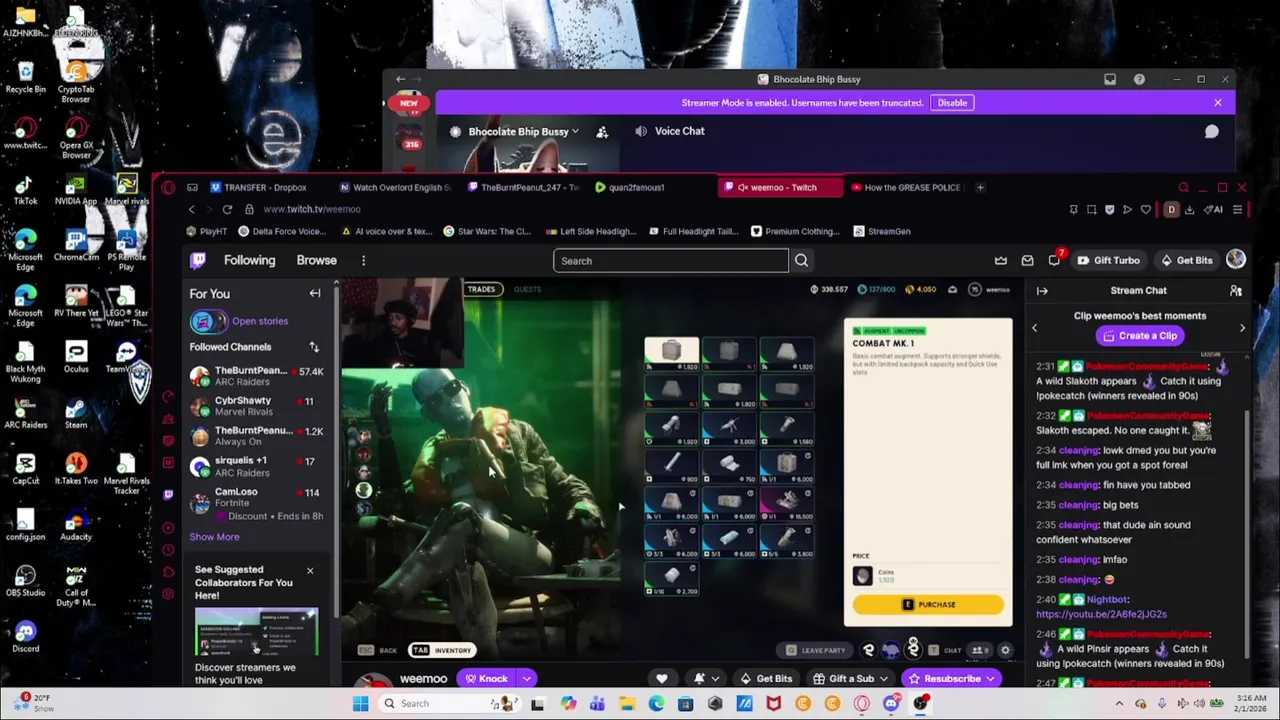Open stories link in sidebar
The height and width of the screenshot is (720, 1280).
(x=259, y=321)
